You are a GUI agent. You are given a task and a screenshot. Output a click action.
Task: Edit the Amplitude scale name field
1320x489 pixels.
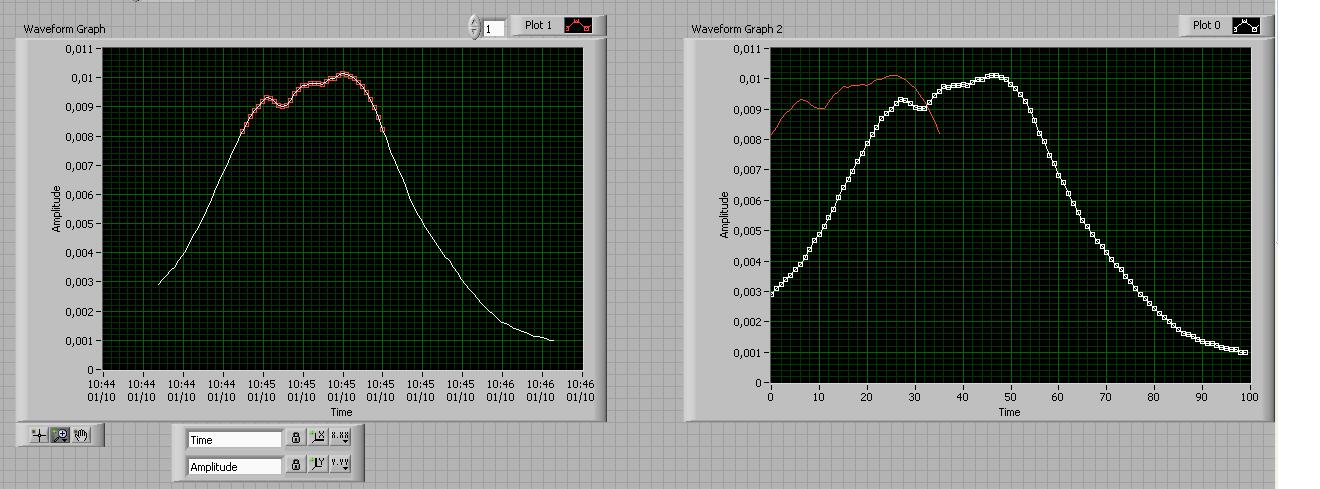click(x=235, y=466)
